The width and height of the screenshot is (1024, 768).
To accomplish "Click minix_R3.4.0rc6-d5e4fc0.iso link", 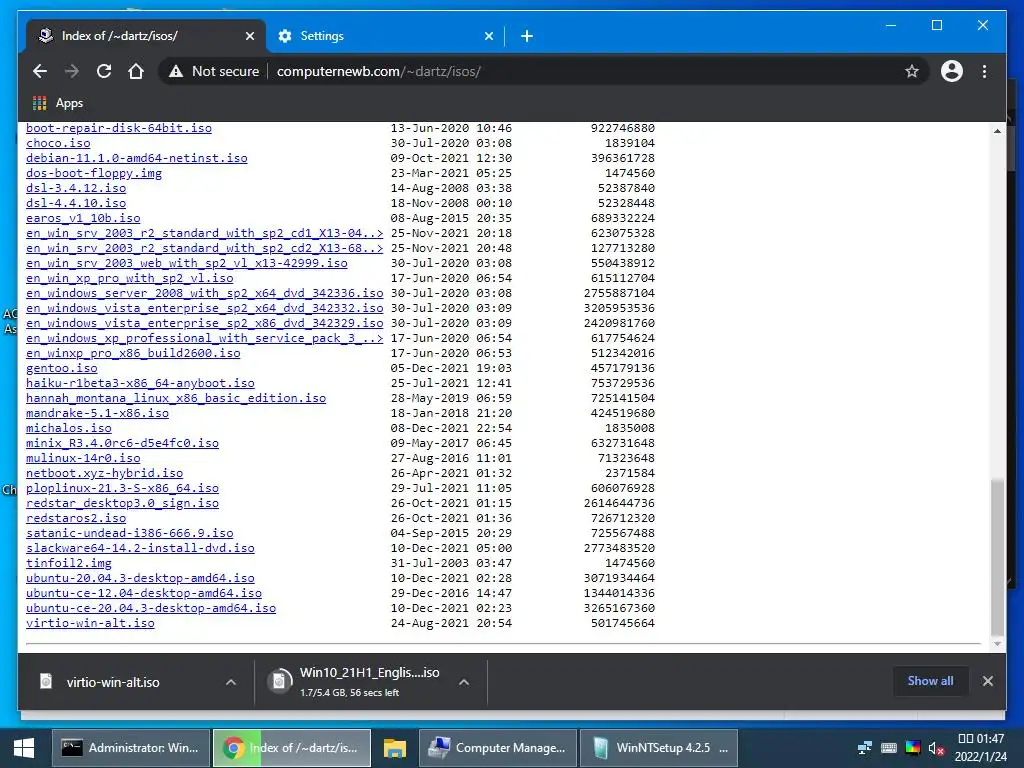I will pos(122,443).
